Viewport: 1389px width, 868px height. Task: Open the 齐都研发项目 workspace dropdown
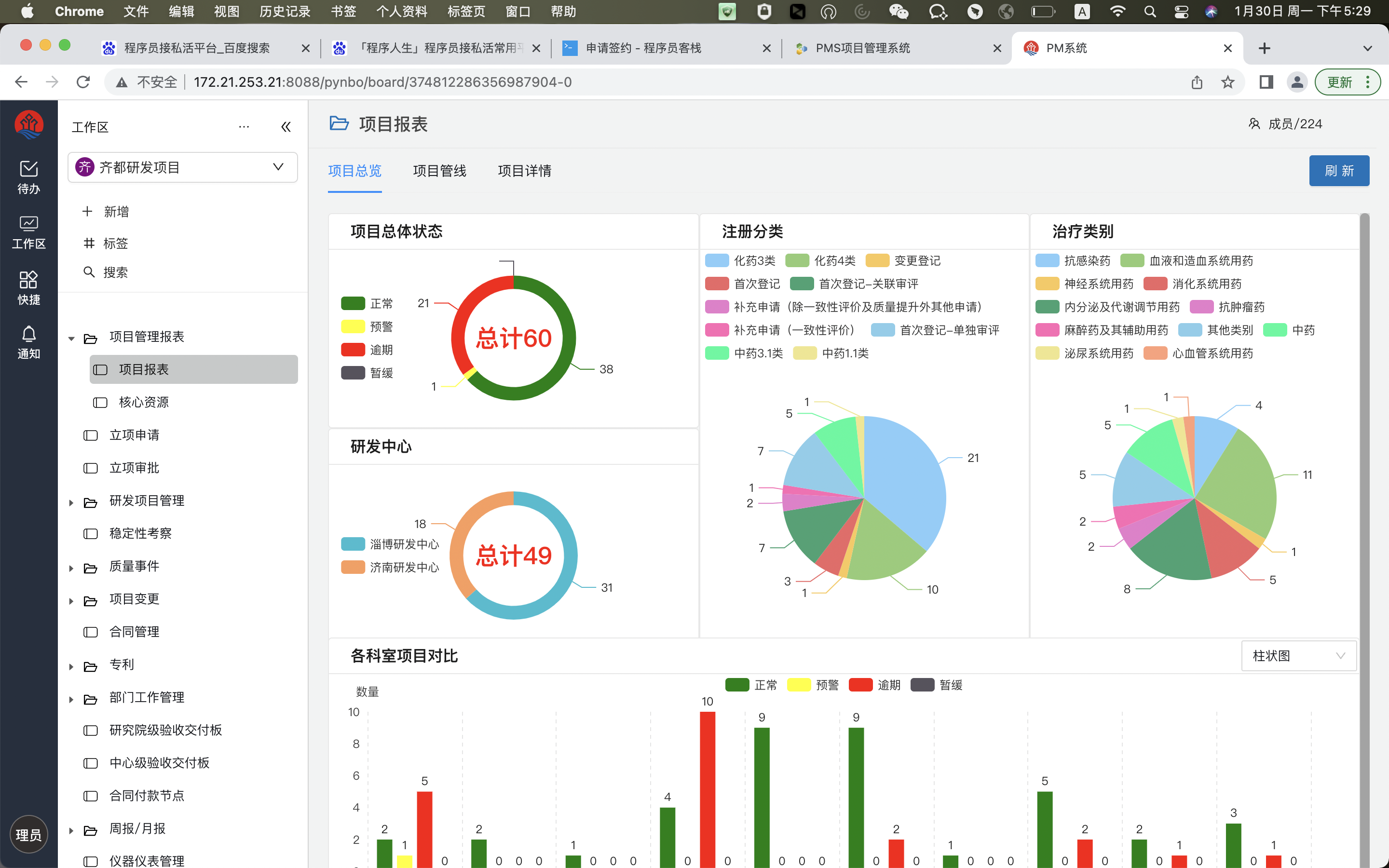[x=182, y=167]
